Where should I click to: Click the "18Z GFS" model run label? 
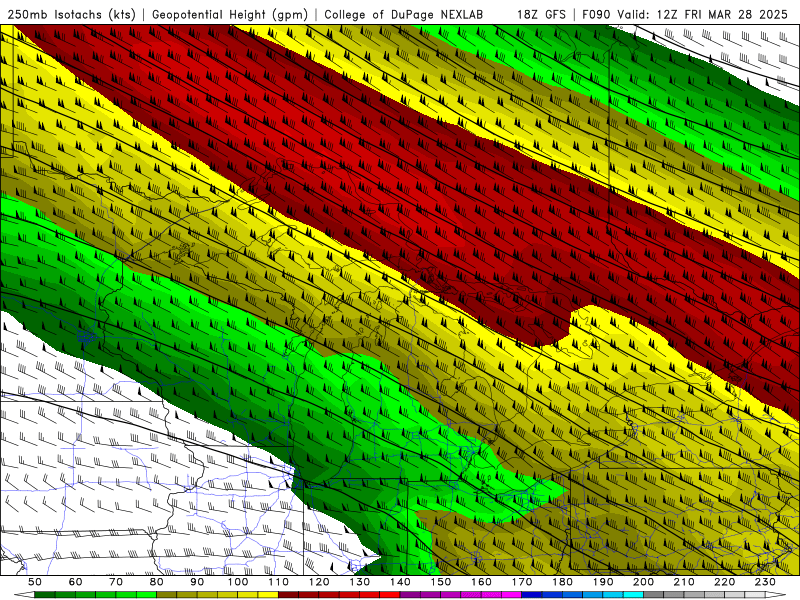[x=541, y=14]
